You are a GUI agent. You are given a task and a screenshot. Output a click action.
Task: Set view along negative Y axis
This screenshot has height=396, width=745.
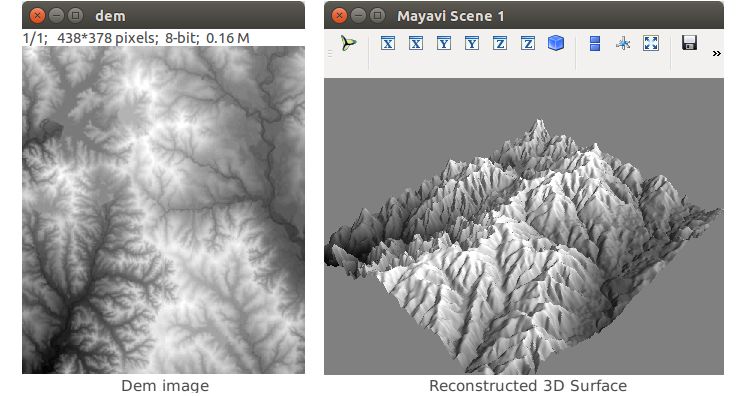[x=472, y=43]
